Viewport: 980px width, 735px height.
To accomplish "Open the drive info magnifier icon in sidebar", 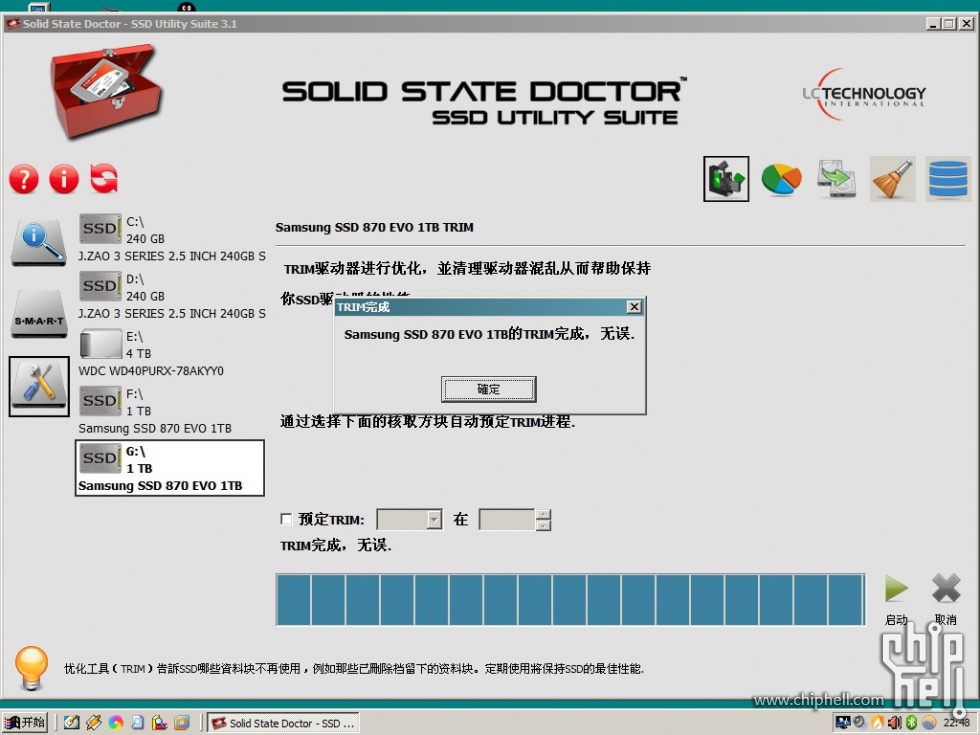I will coord(39,242).
